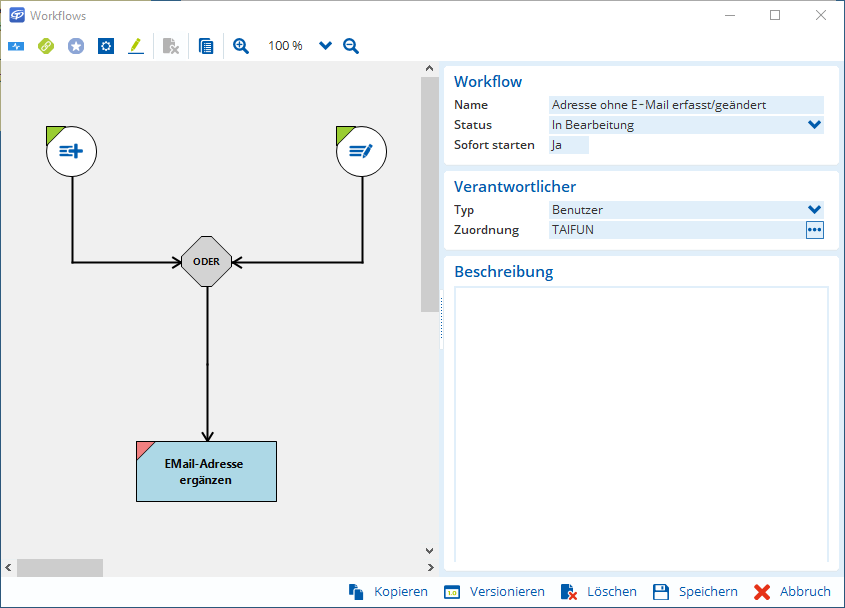This screenshot has width=845, height=608.
Task: Select the EMail-Adresse ergänzen task node
Action: (x=206, y=471)
